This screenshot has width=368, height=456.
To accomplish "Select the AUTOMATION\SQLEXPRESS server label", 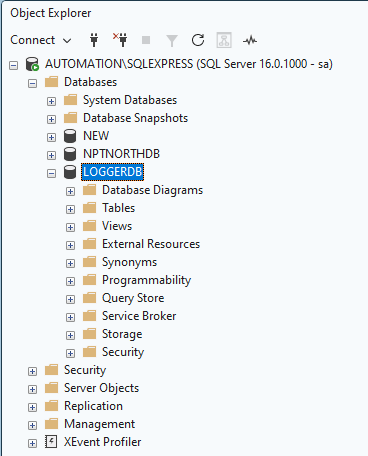I will coord(189,64).
